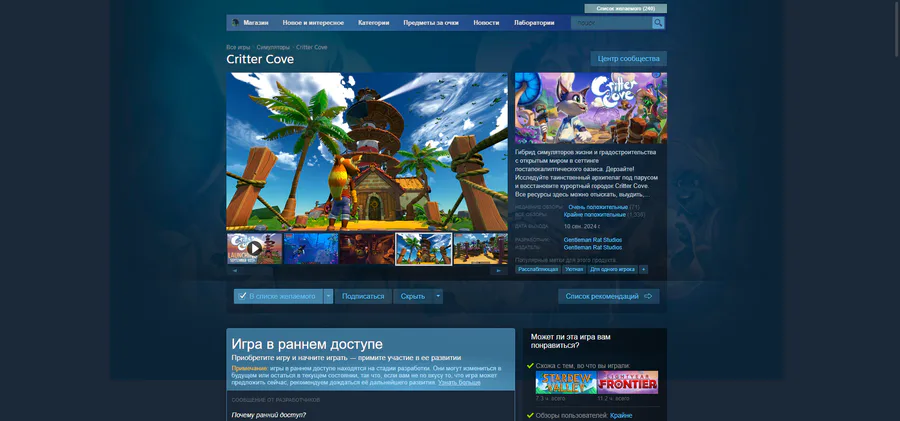Click the Уютная tag
Image resolution: width=900 pixels, height=421 pixels.
[x=574, y=269]
